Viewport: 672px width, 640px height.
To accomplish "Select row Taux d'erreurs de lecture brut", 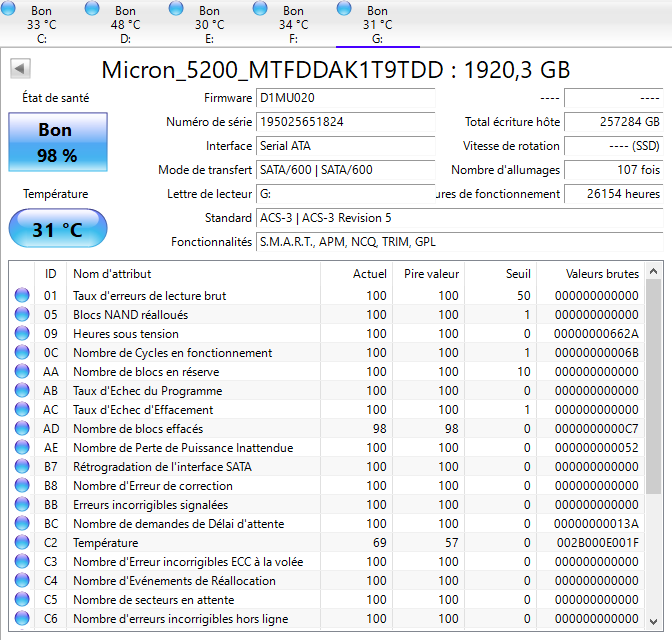I will [327, 295].
